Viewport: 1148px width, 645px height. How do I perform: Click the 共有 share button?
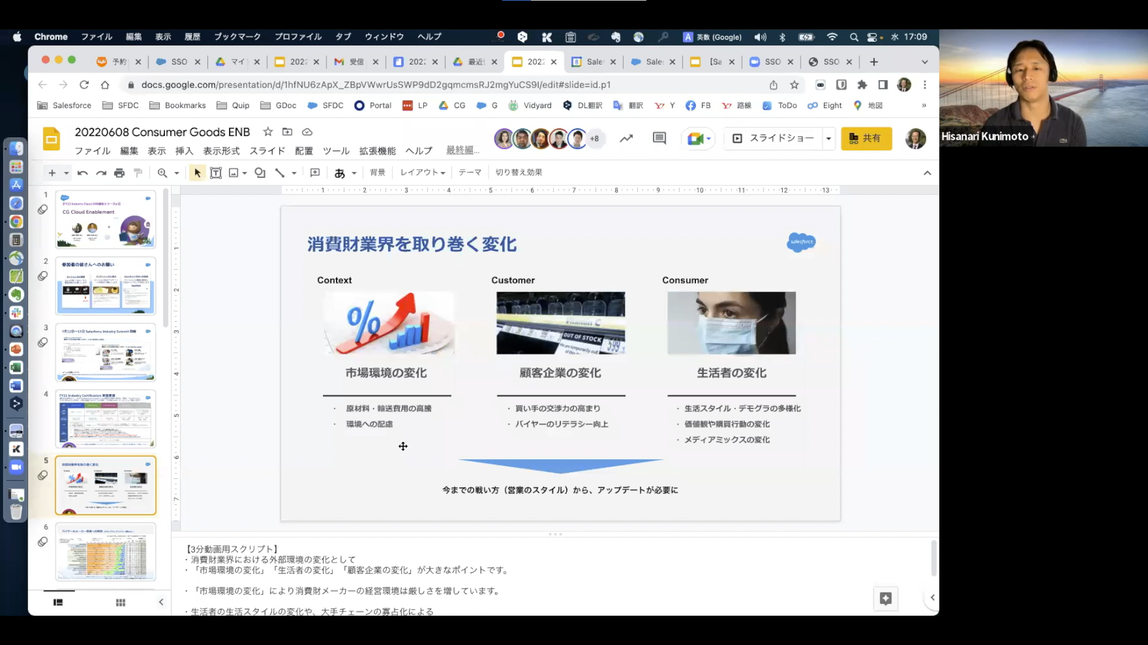click(866, 138)
